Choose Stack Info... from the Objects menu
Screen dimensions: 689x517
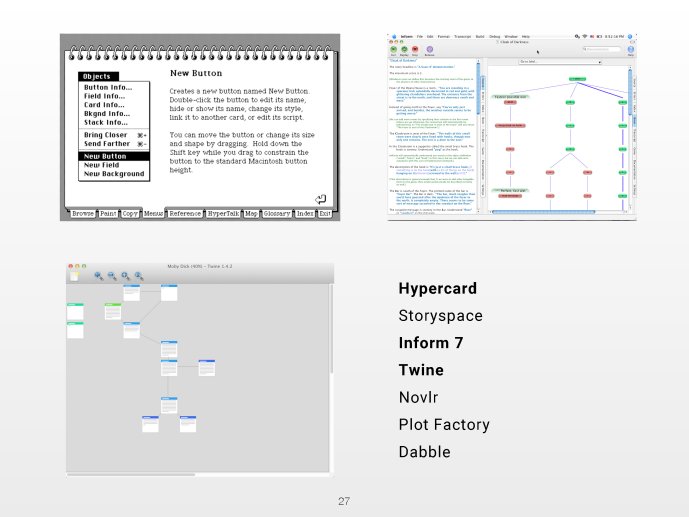106,123
